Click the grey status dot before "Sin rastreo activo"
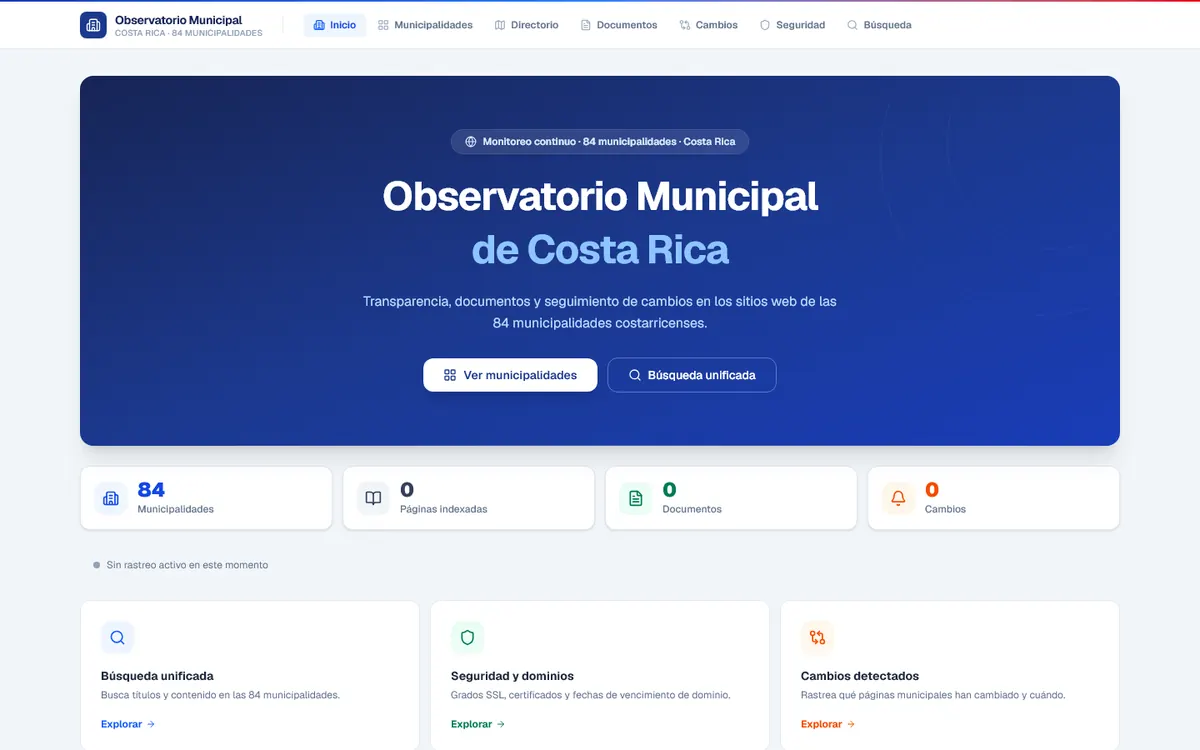Screen dimensions: 1200x750 (97, 565)
